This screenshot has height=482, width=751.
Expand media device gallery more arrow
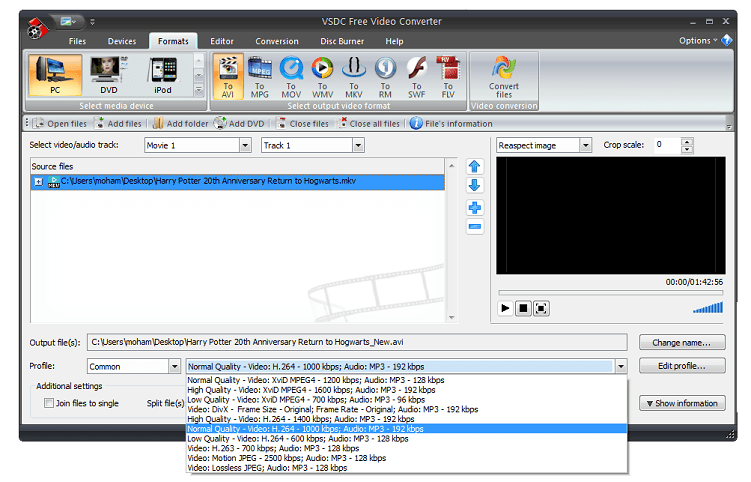click(199, 90)
